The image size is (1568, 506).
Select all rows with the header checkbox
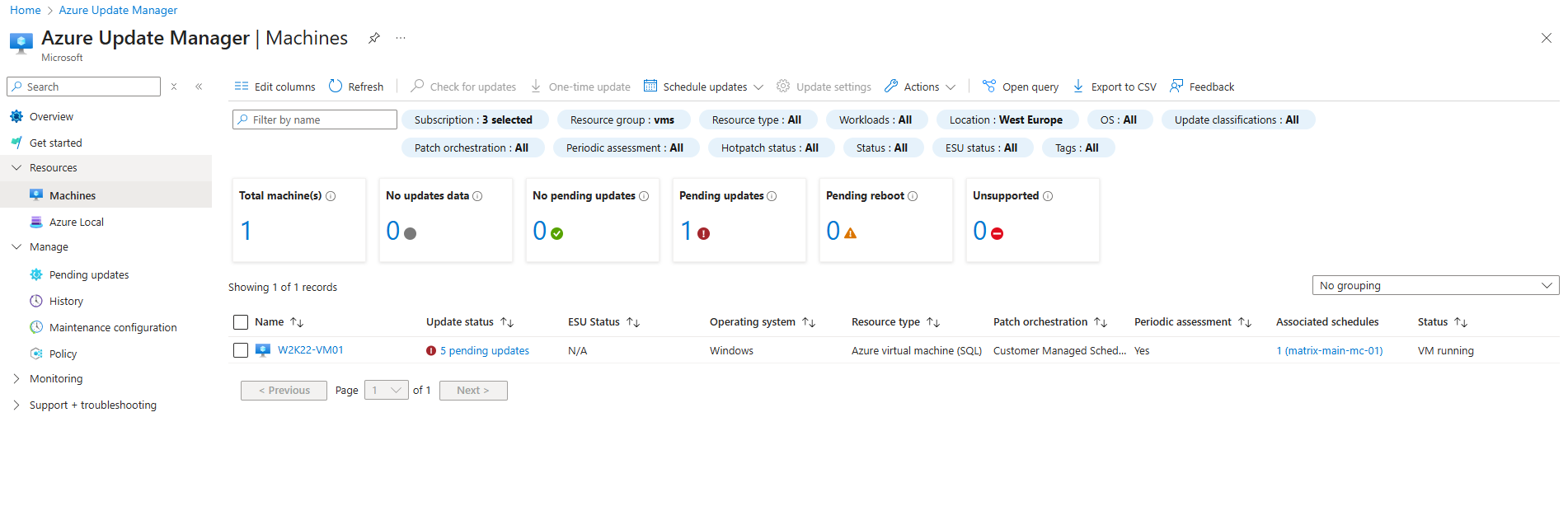click(241, 322)
